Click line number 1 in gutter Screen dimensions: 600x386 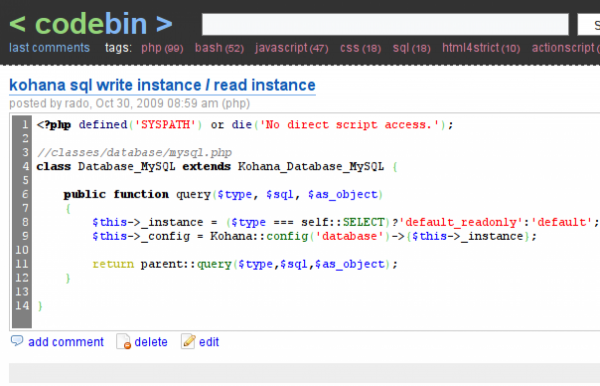(x=25, y=124)
